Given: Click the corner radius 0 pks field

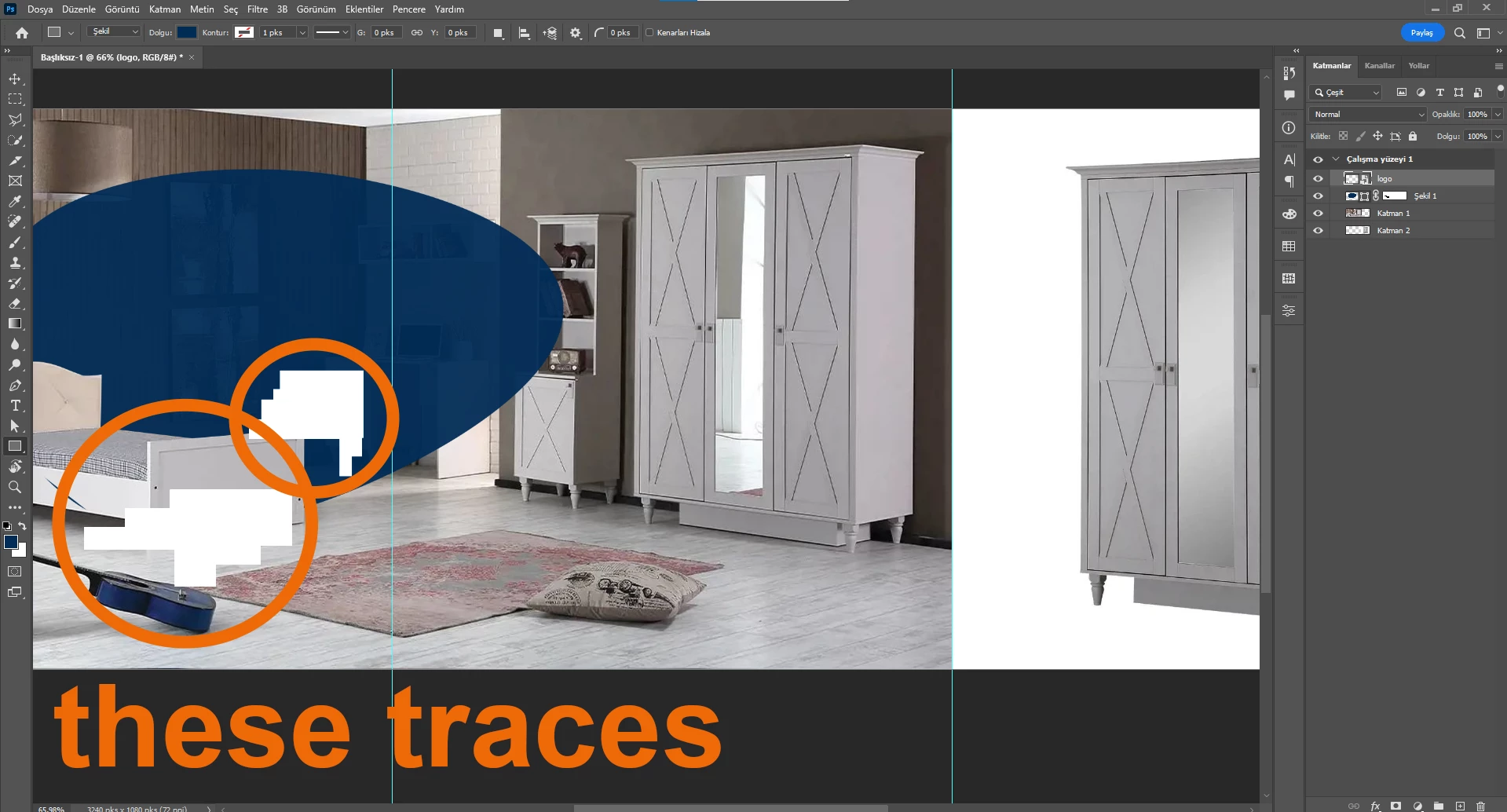Looking at the screenshot, I should (x=622, y=33).
